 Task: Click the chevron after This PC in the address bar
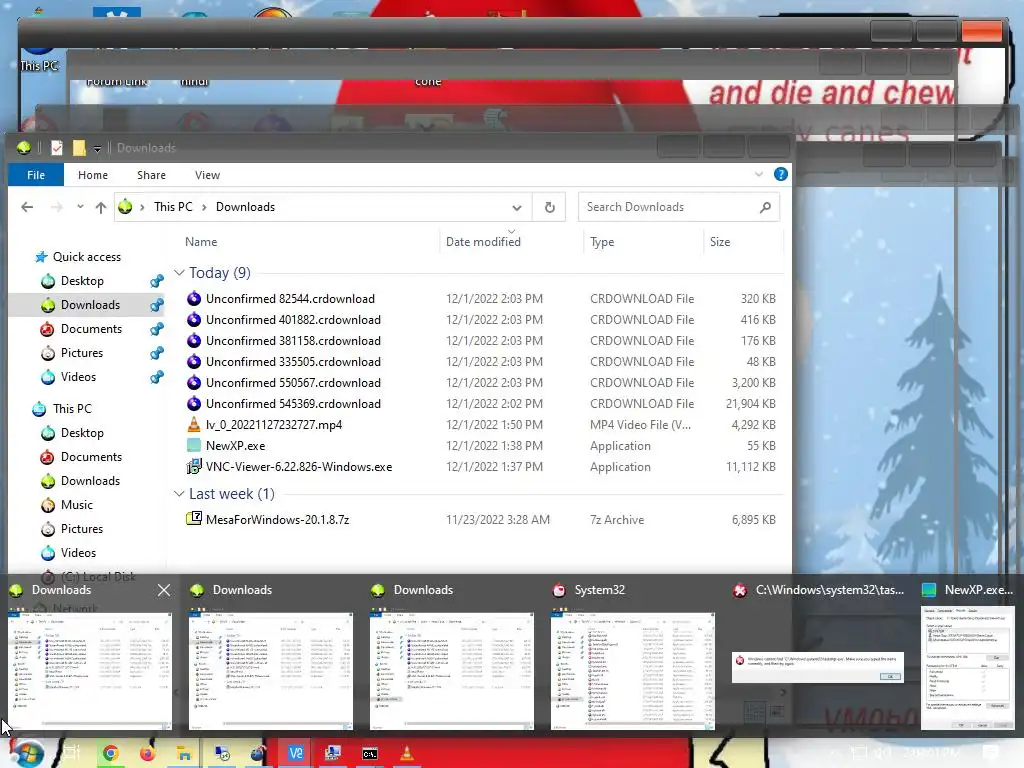point(204,207)
